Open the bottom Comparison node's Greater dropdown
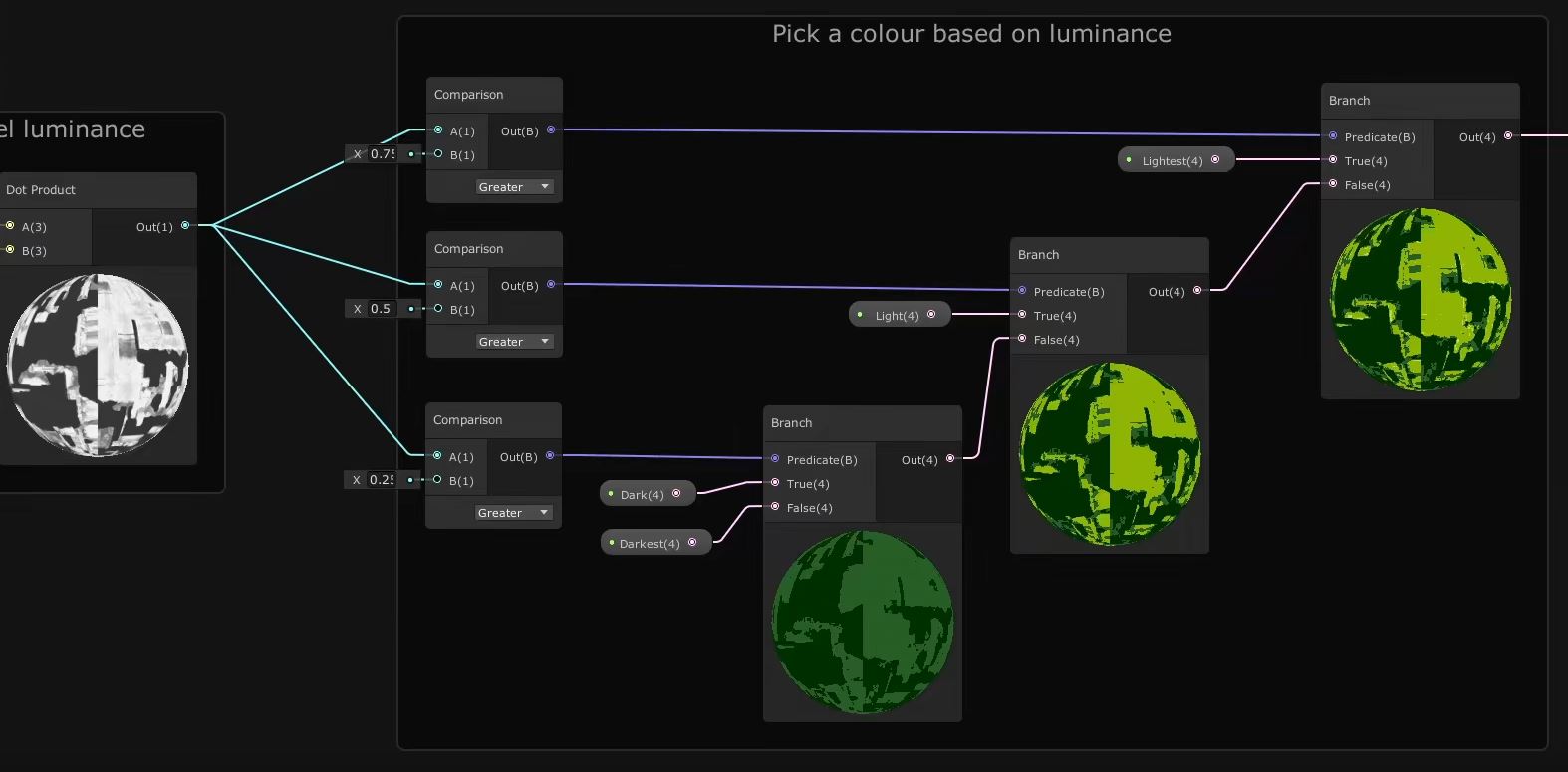The image size is (1568, 772). (x=512, y=513)
